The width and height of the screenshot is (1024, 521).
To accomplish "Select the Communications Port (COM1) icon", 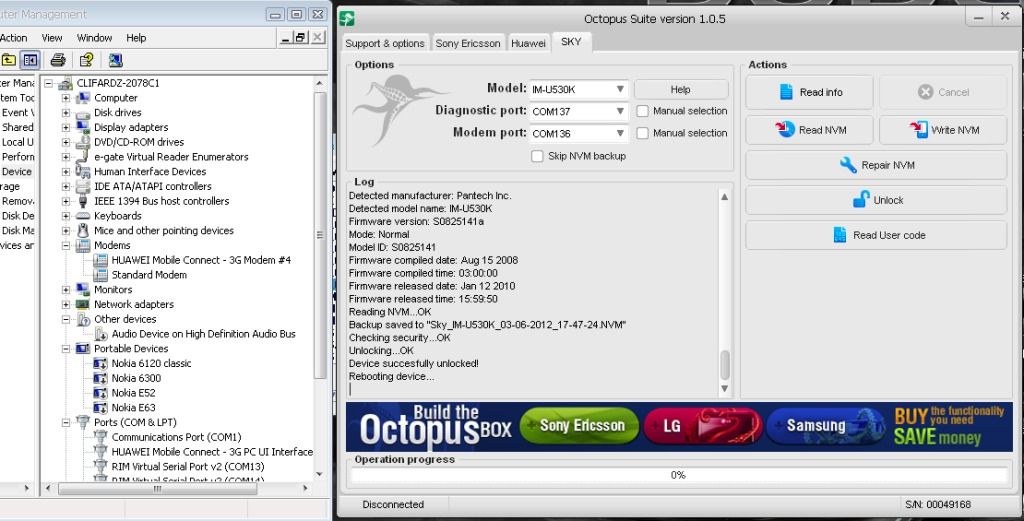I will [x=101, y=437].
